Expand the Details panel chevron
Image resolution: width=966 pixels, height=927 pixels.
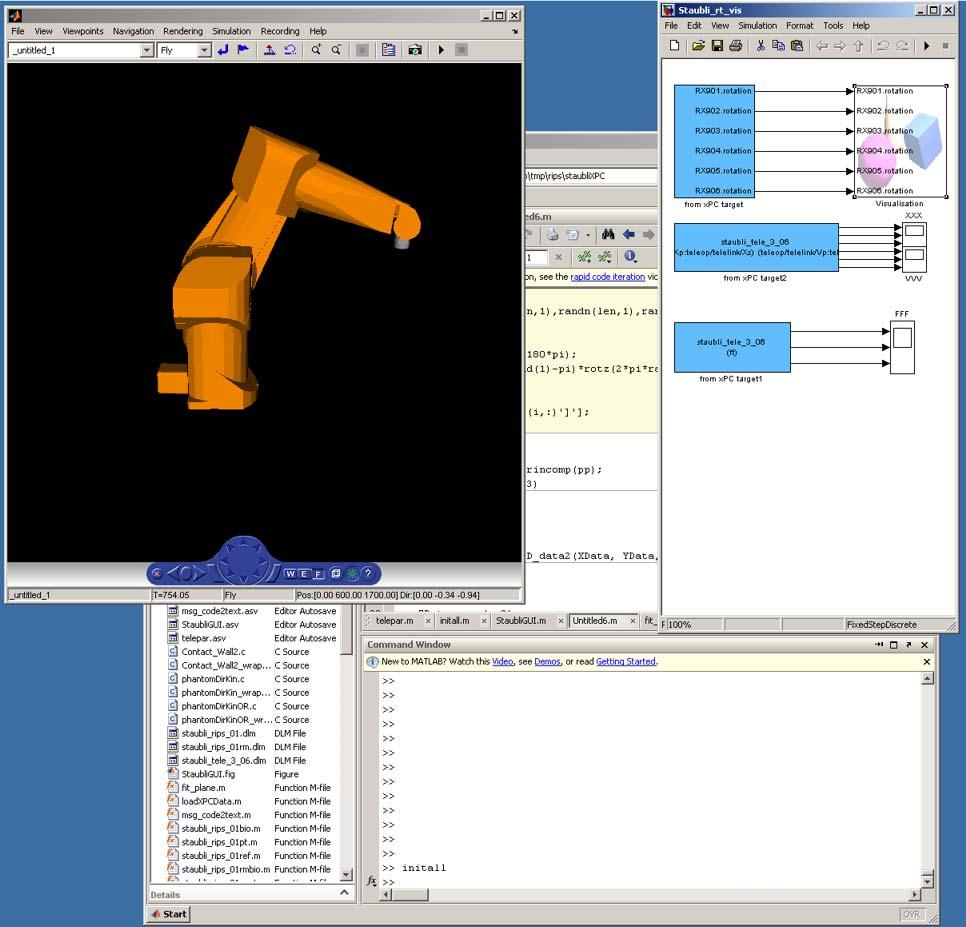click(344, 893)
